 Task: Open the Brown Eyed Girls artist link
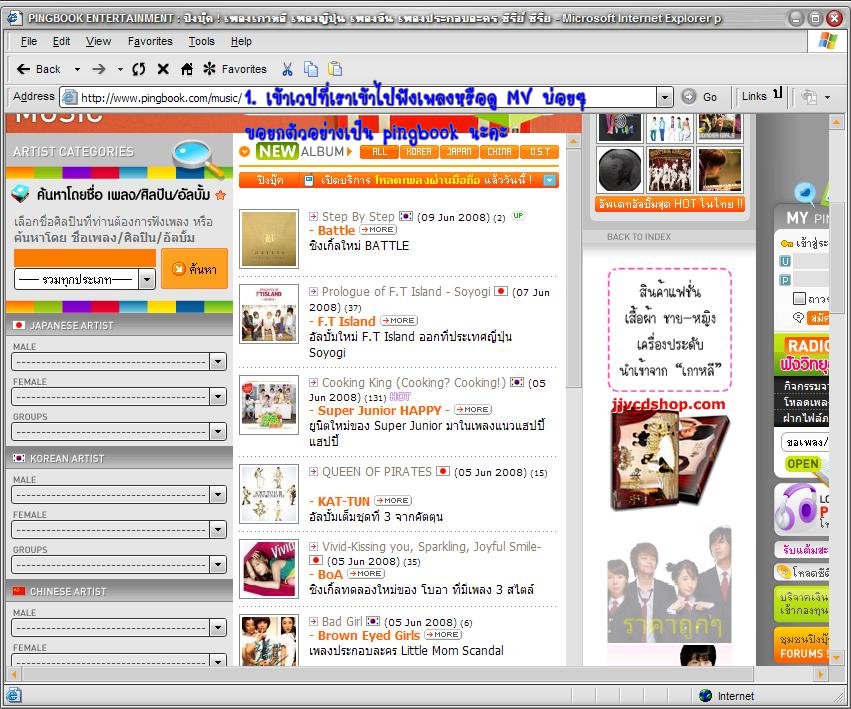point(369,635)
